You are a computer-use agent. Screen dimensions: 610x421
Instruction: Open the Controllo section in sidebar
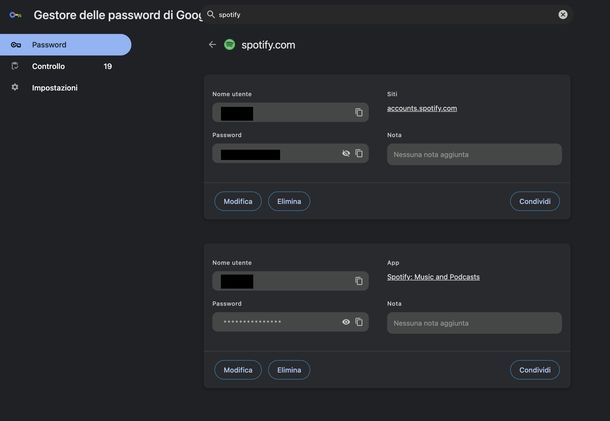[x=65, y=66]
